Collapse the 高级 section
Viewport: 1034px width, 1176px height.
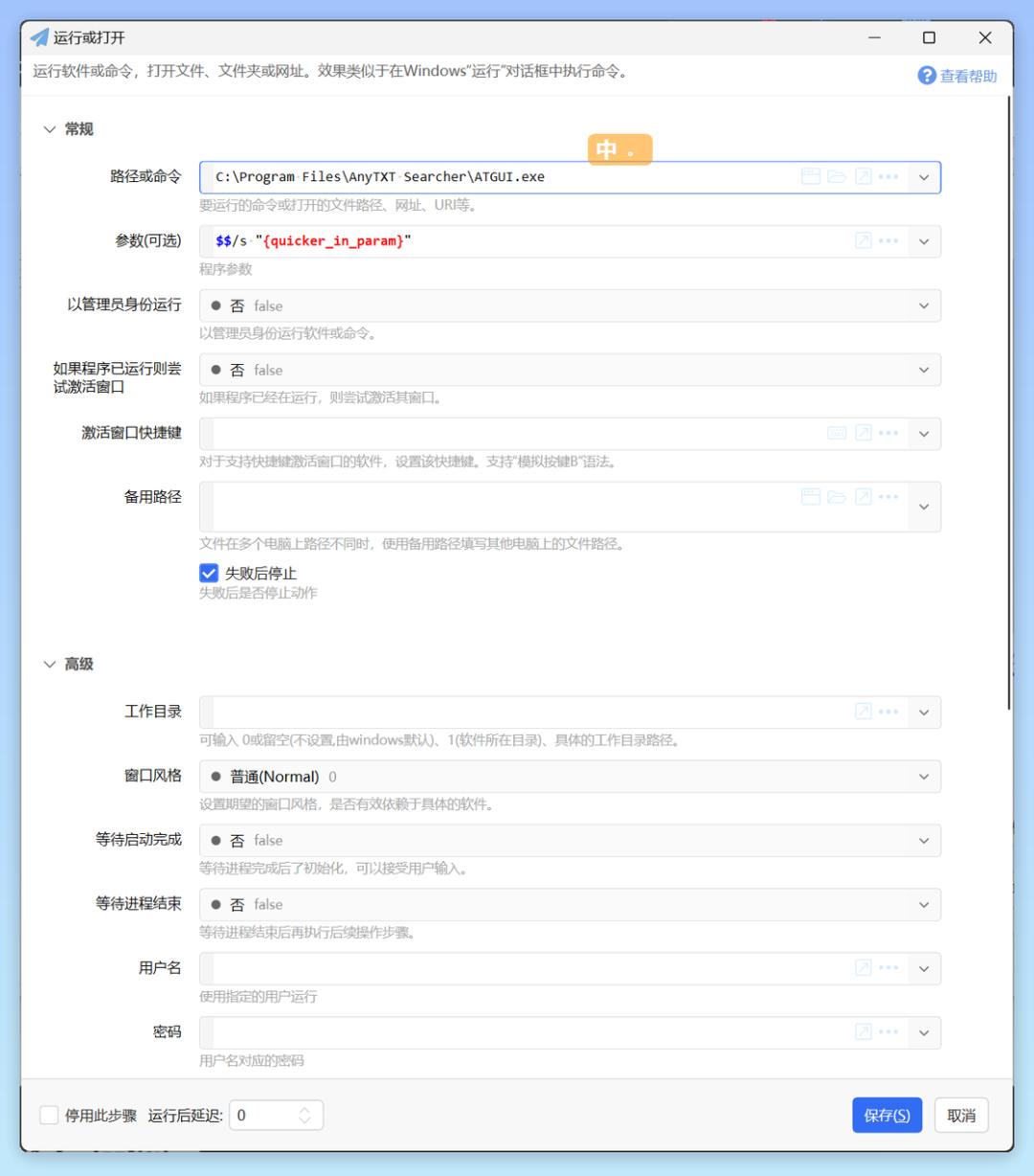point(50,664)
